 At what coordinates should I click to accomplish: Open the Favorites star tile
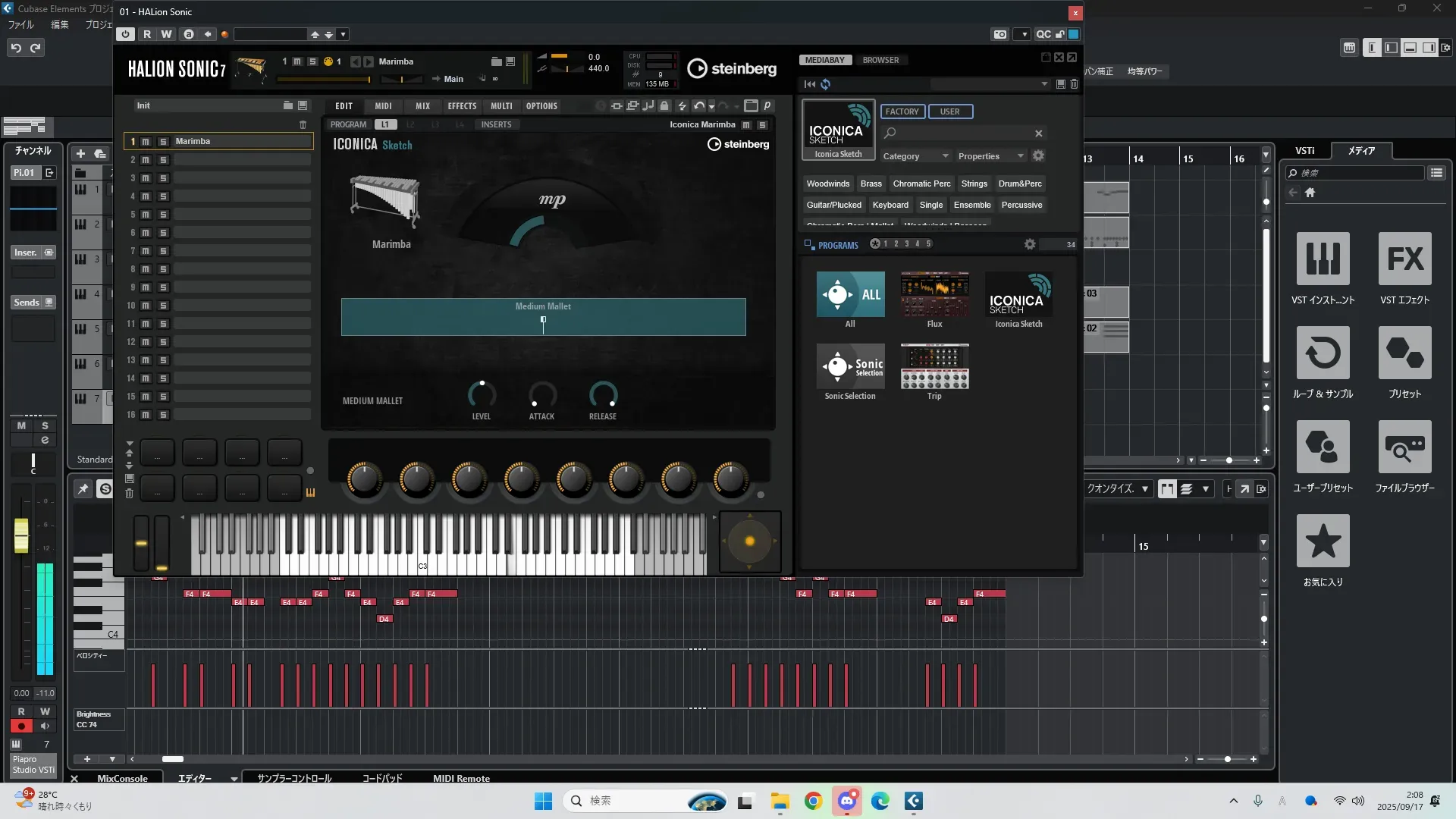tap(1323, 541)
